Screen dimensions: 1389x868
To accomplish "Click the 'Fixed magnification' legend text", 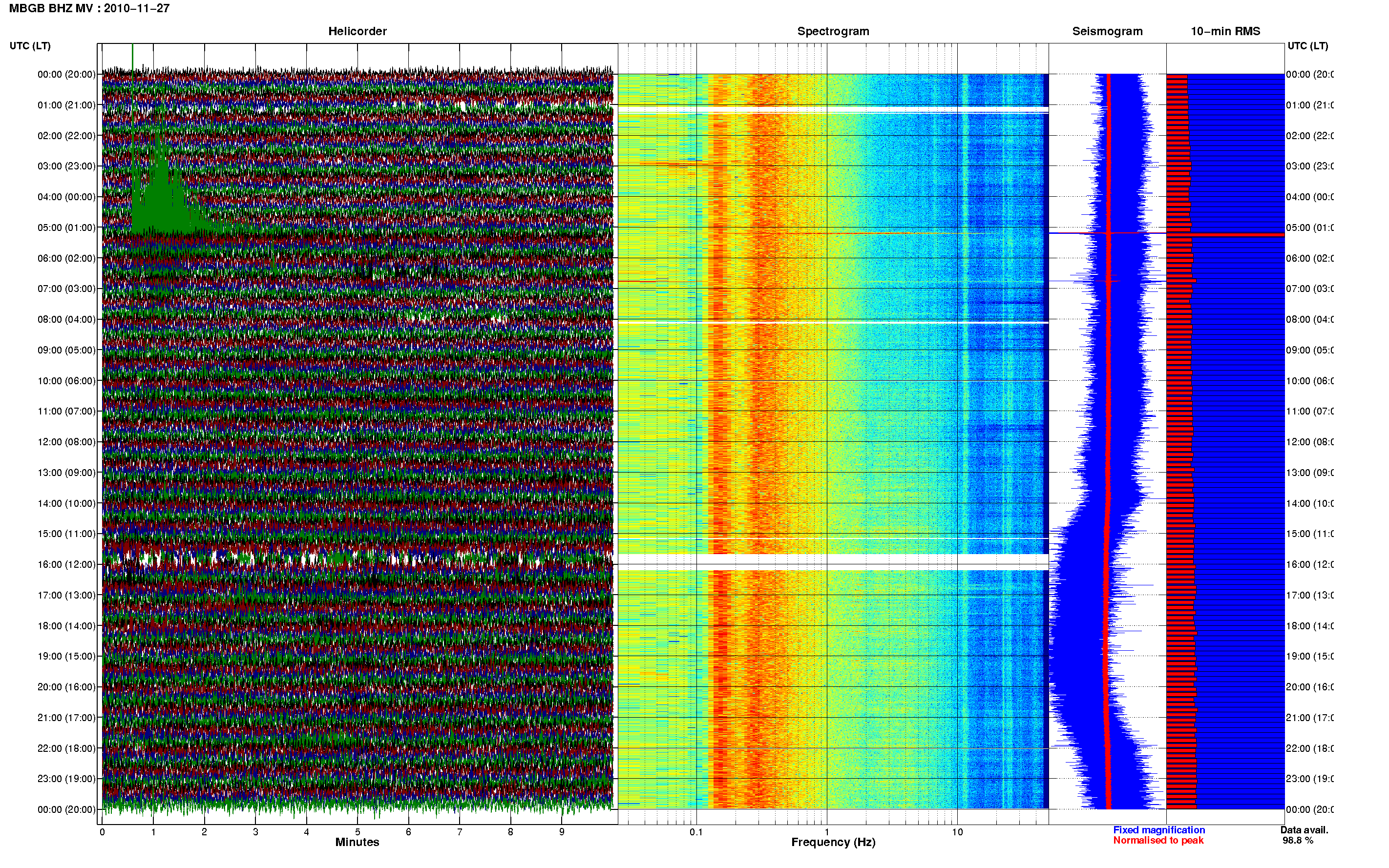I will tap(1159, 830).
